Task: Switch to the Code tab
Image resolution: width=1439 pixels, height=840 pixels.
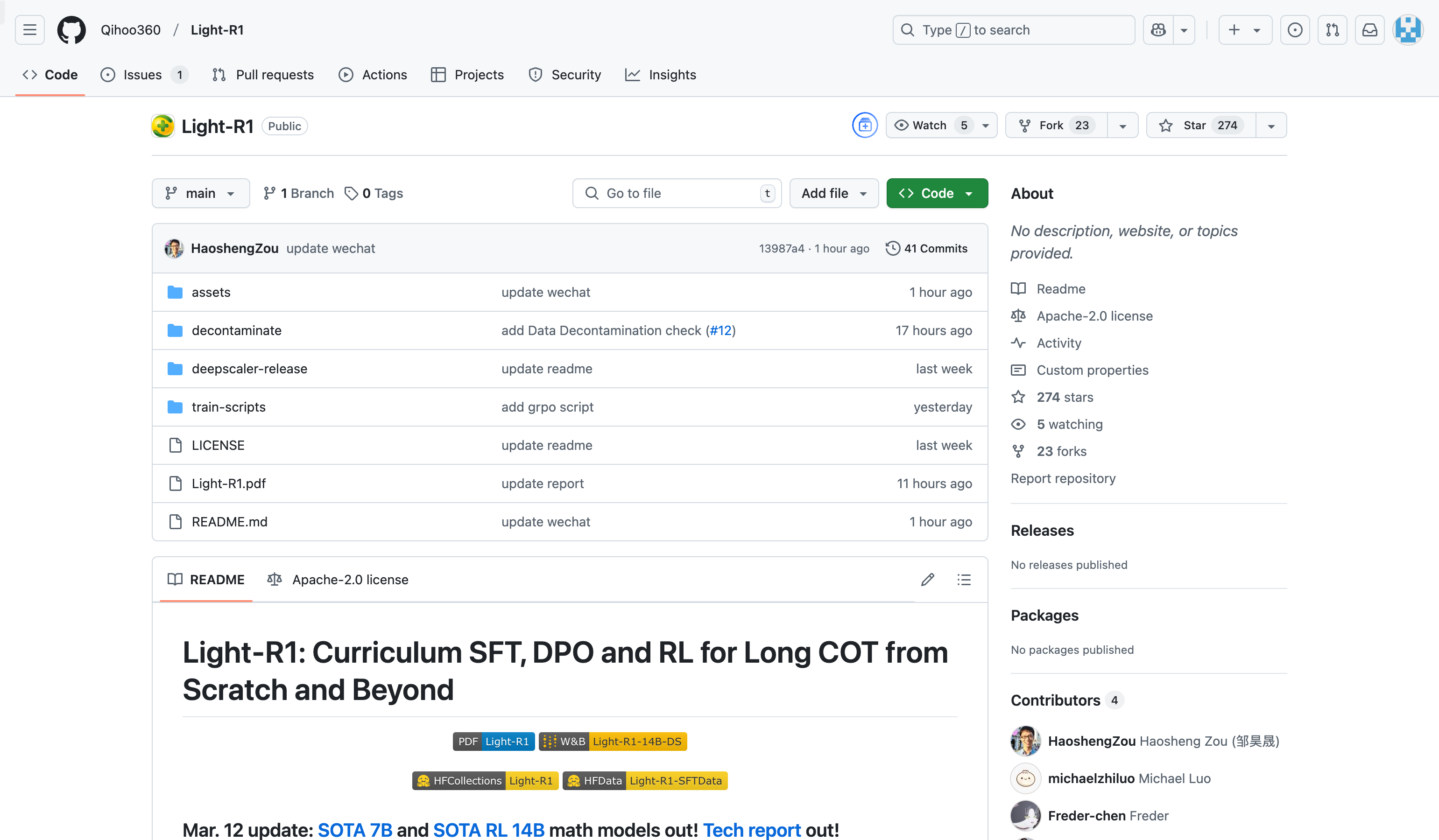Action: (50, 75)
